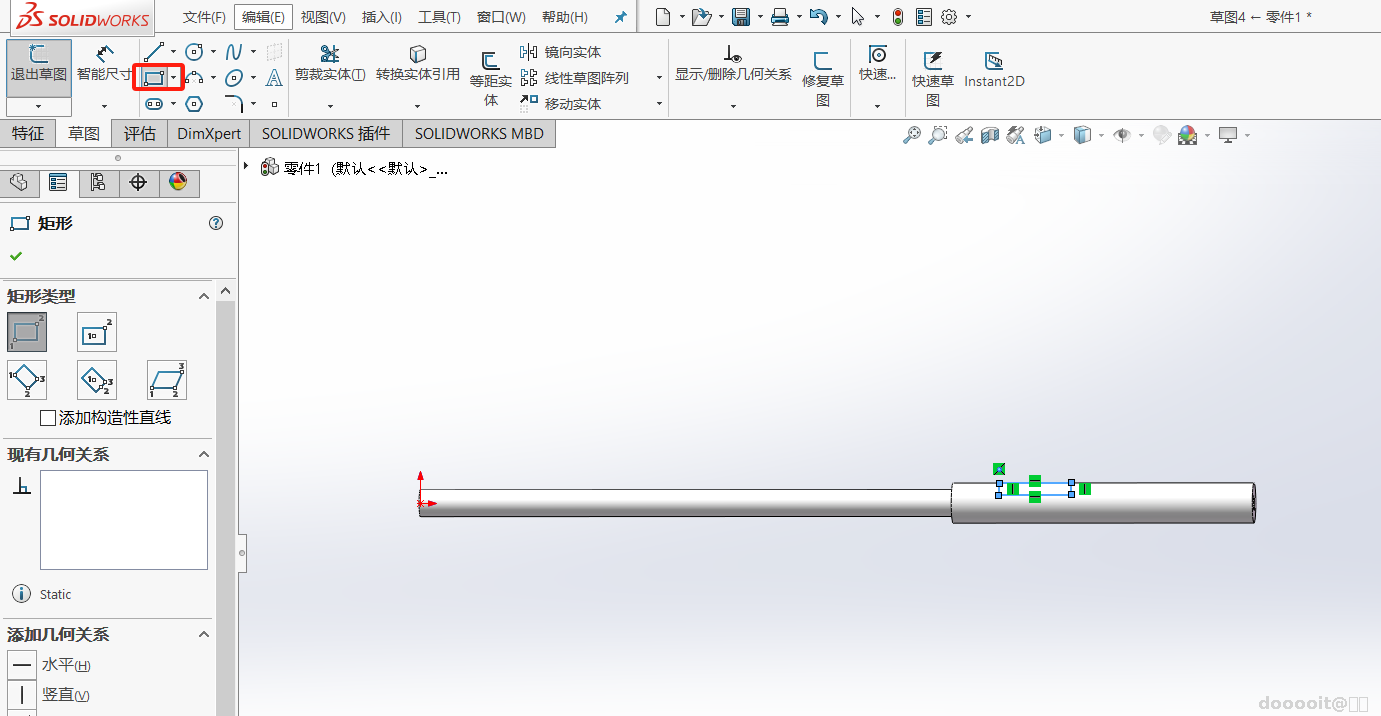Select the Arc sketch tool
Image resolution: width=1381 pixels, height=716 pixels.
tap(195, 77)
